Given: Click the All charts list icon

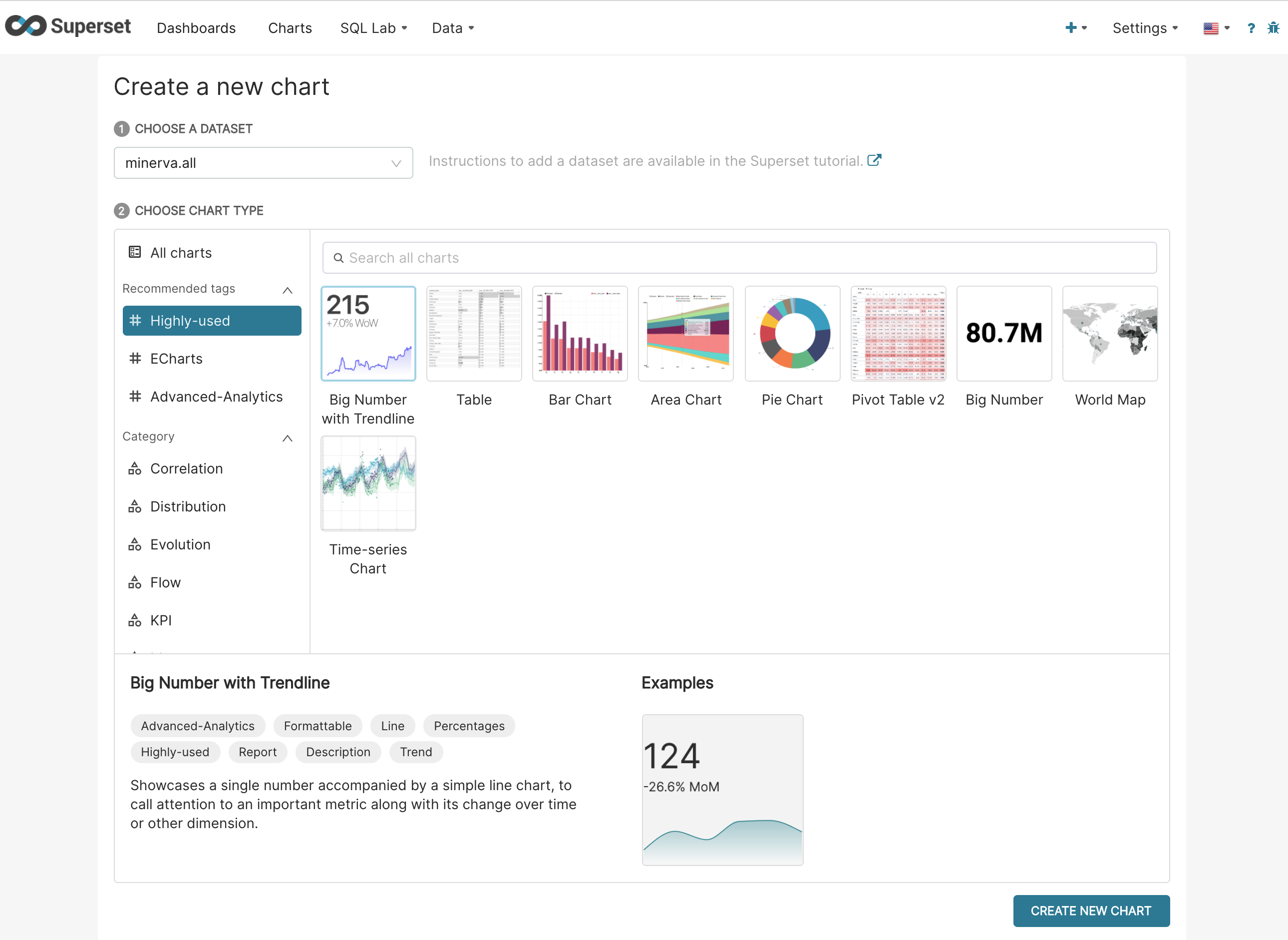Looking at the screenshot, I should 135,252.
